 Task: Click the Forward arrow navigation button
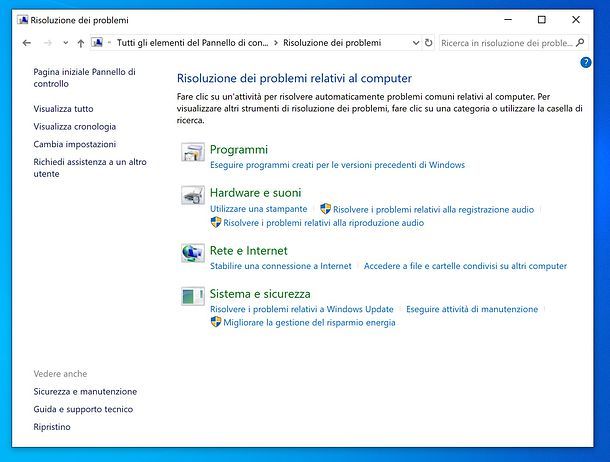click(47, 43)
